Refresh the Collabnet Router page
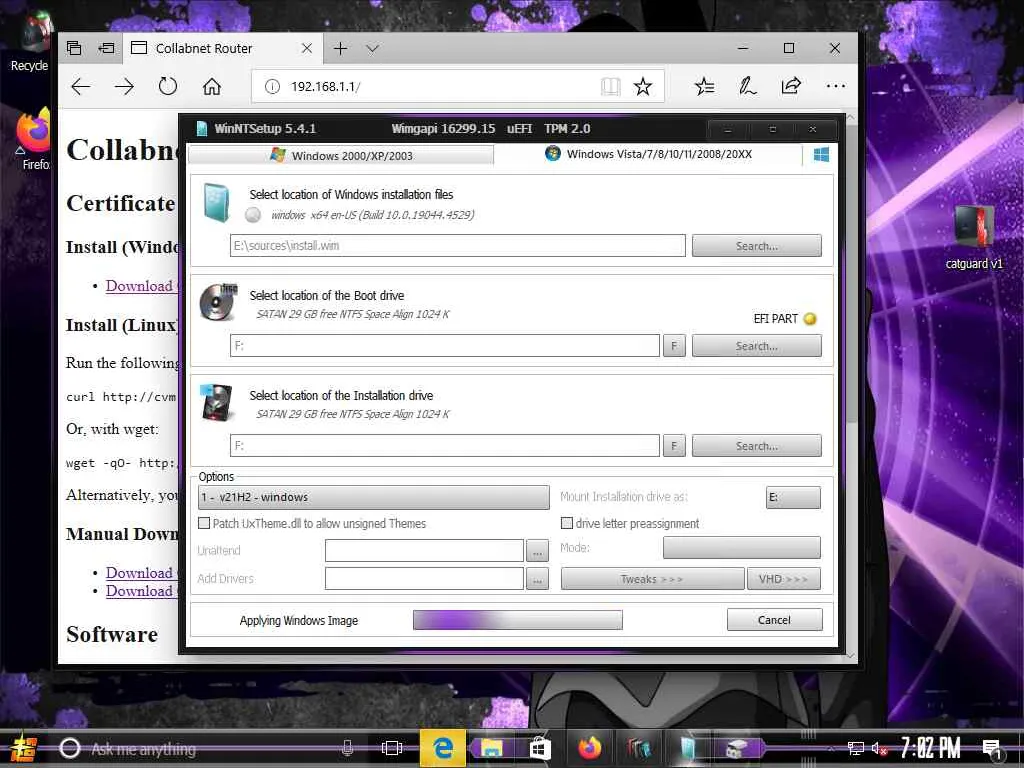The height and width of the screenshot is (768, 1024). click(x=168, y=86)
